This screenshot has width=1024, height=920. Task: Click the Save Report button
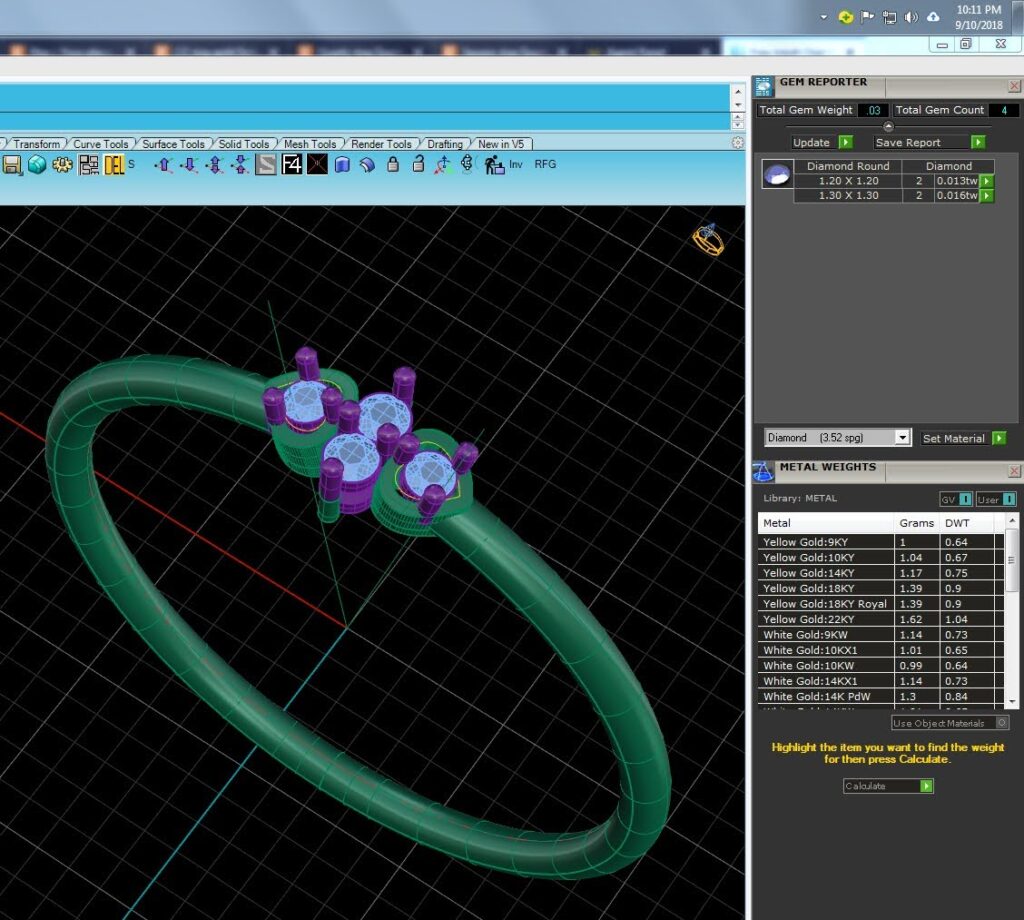930,142
